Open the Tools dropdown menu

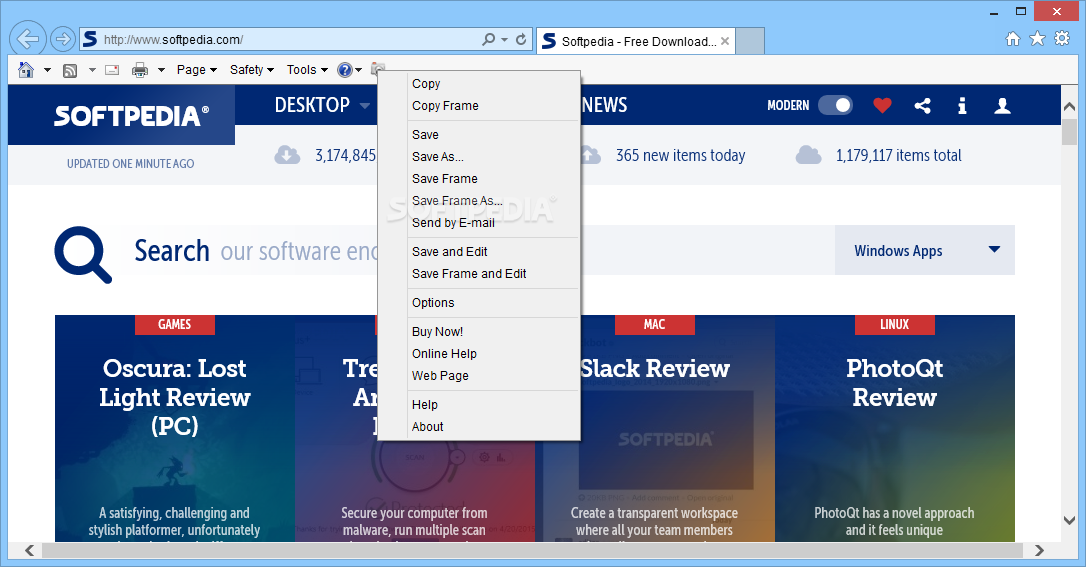click(x=307, y=70)
